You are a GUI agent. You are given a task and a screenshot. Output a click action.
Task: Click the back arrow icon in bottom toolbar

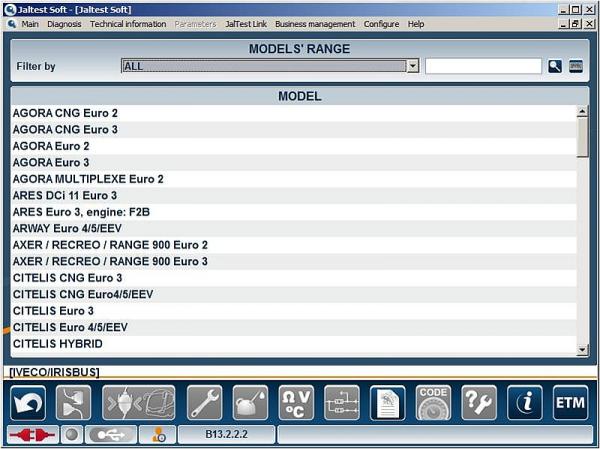point(28,403)
